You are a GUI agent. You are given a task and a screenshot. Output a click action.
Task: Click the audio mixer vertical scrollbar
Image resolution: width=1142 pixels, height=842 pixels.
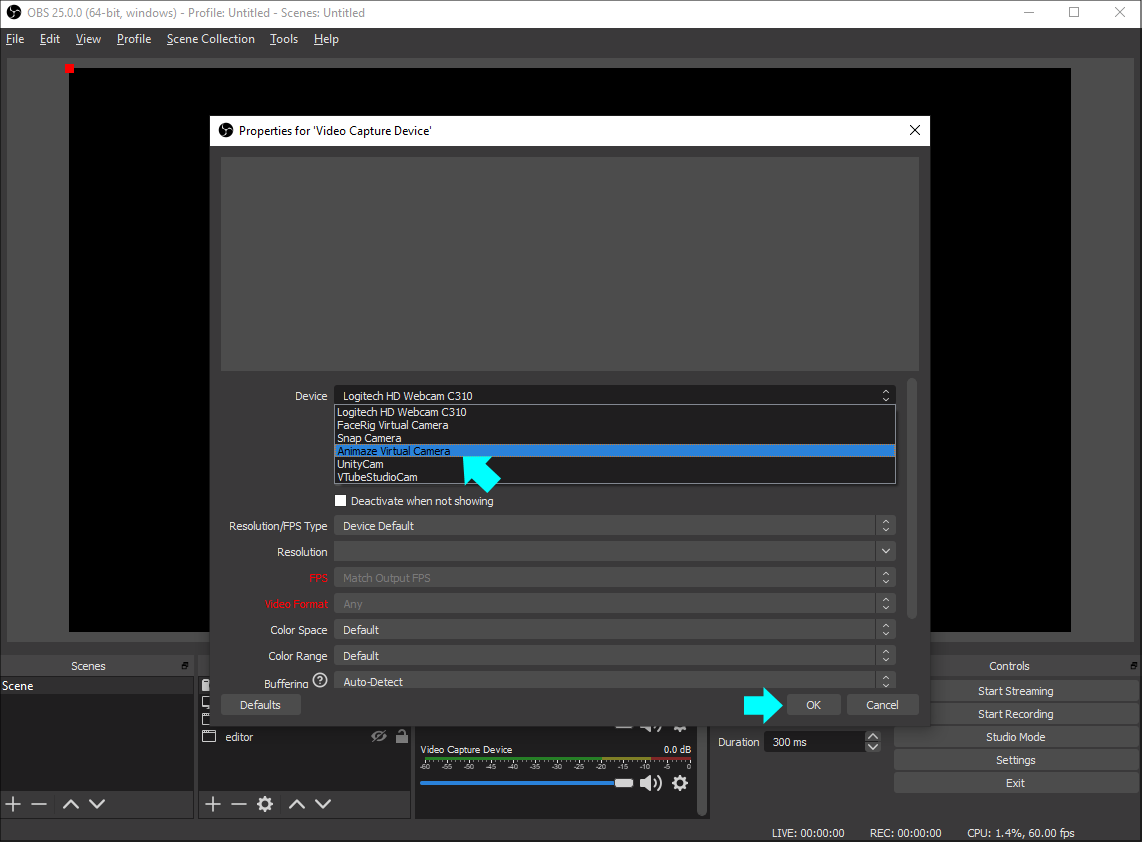coord(702,771)
